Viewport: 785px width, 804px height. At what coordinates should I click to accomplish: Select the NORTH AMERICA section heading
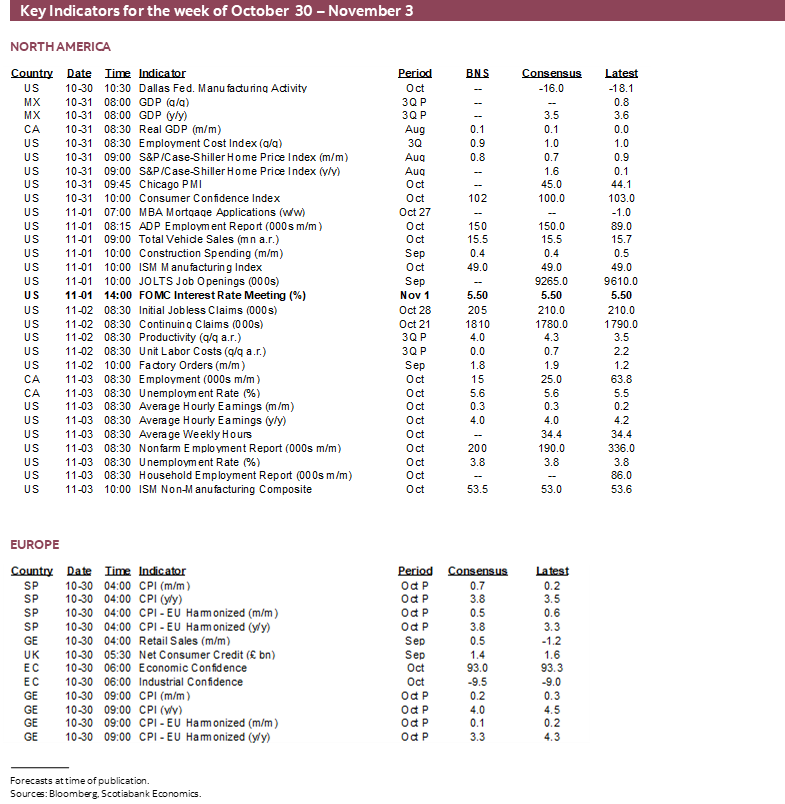(x=61, y=47)
